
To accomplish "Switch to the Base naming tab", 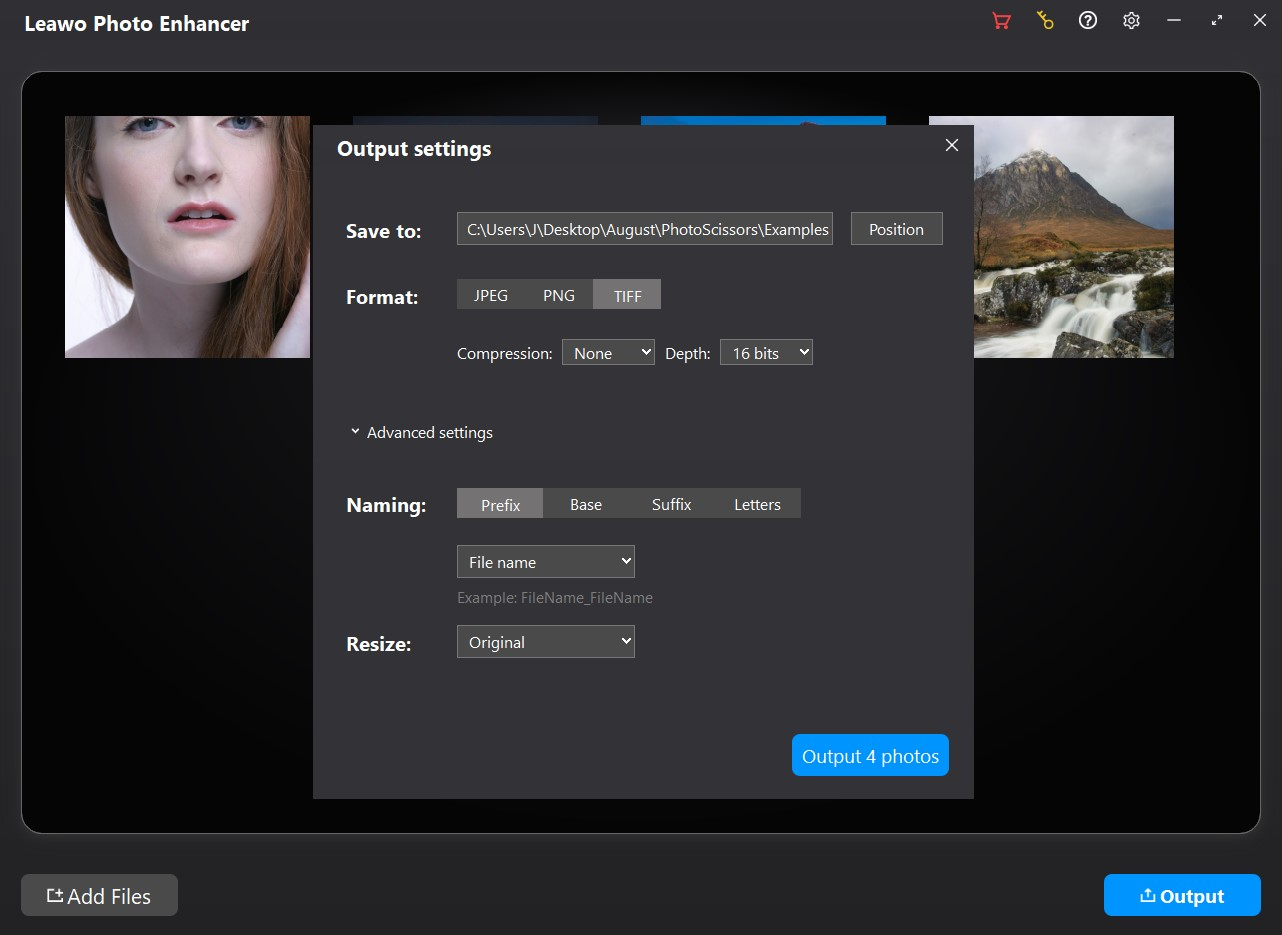I will click(x=585, y=504).
